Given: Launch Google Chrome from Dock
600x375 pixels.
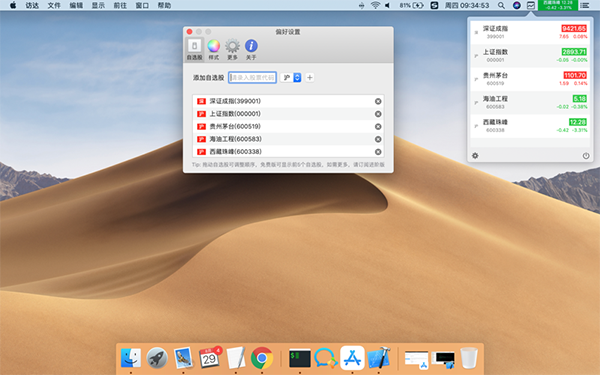Looking at the screenshot, I should pyautogui.click(x=262, y=358).
